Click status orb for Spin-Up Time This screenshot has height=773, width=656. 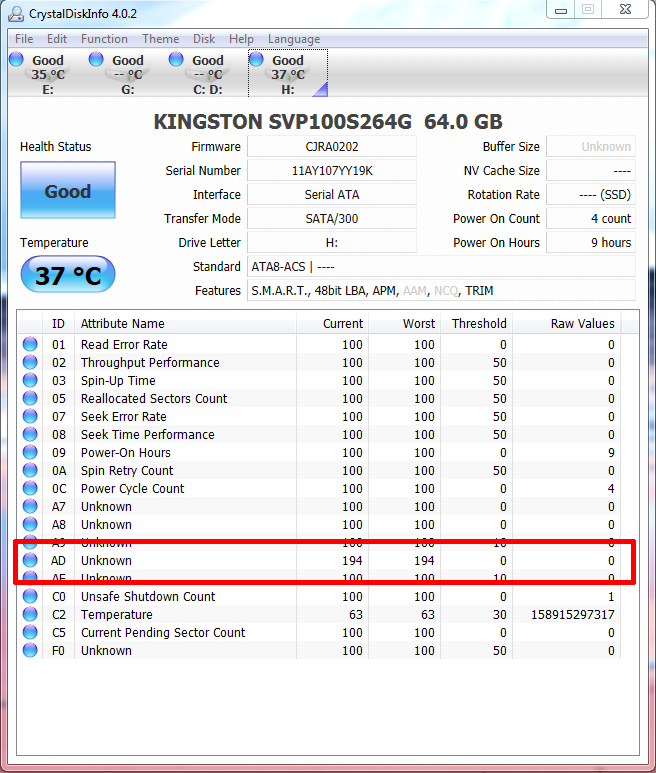coord(30,380)
